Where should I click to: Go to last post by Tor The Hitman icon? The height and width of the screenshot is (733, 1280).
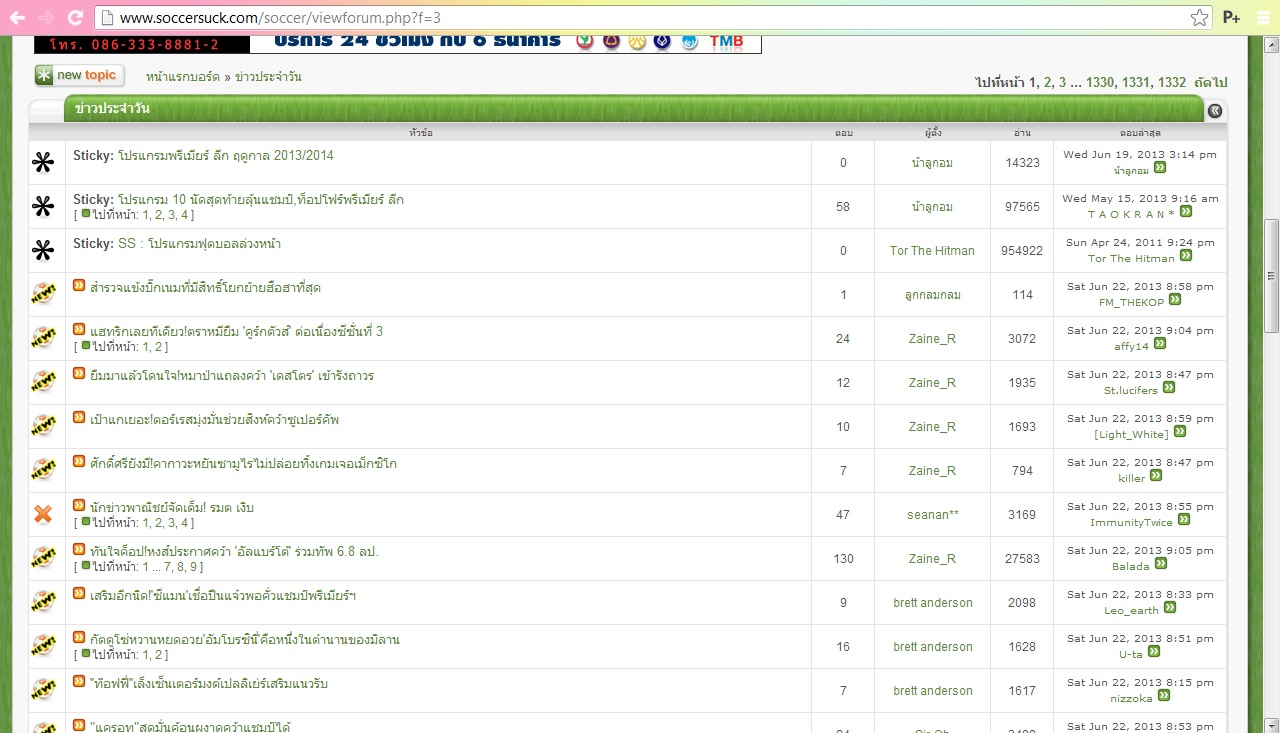1185,257
